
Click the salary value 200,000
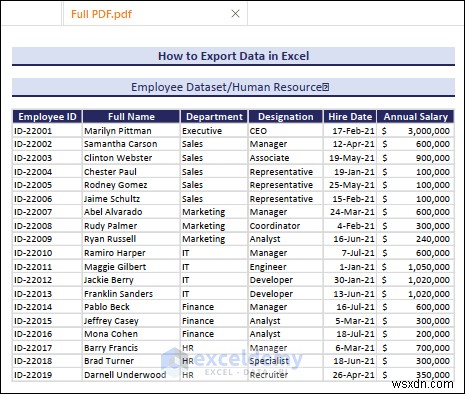click(433, 334)
